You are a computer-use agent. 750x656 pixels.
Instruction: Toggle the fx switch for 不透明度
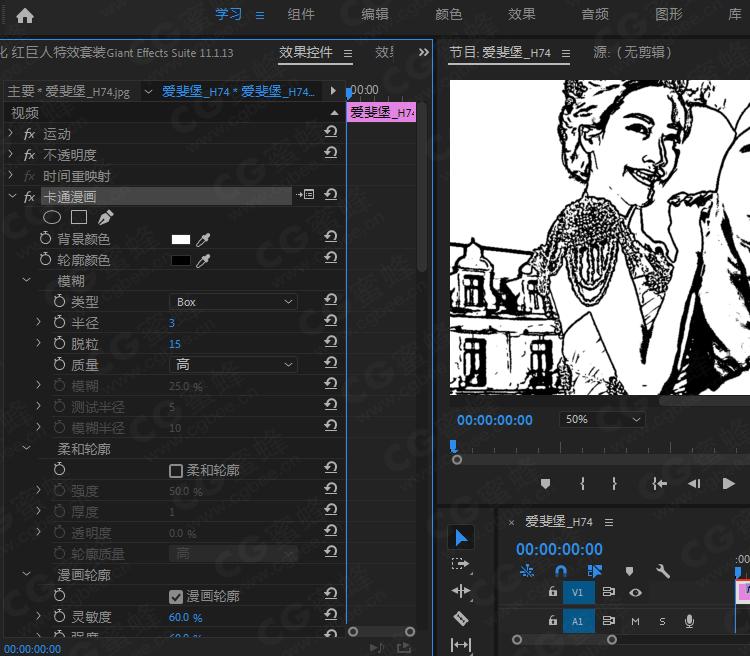coord(29,155)
